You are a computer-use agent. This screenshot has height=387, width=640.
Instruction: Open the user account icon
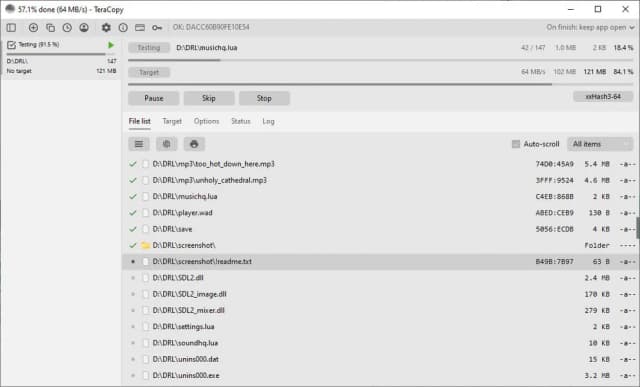point(84,27)
